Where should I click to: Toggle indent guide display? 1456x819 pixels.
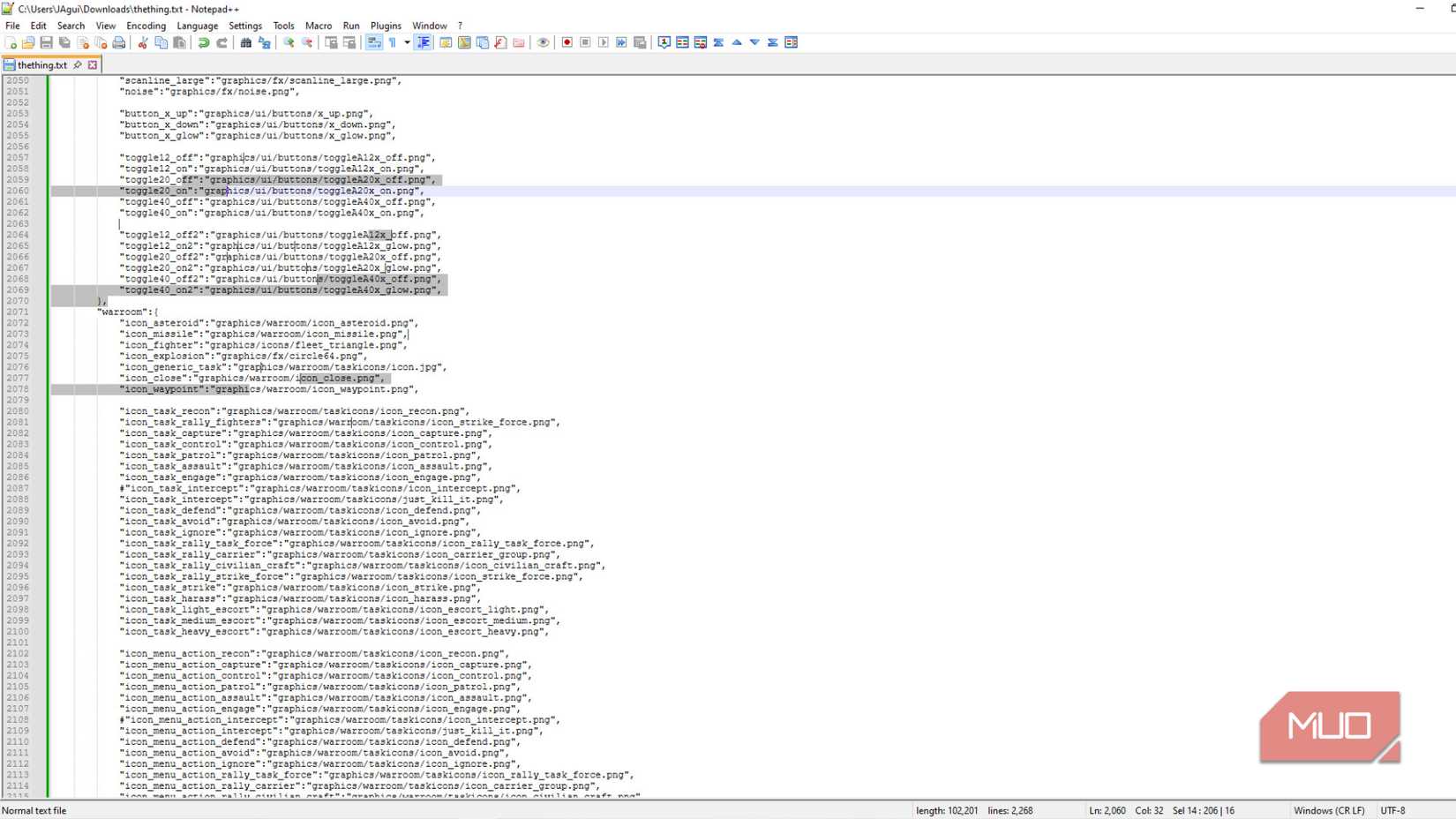coord(424,42)
